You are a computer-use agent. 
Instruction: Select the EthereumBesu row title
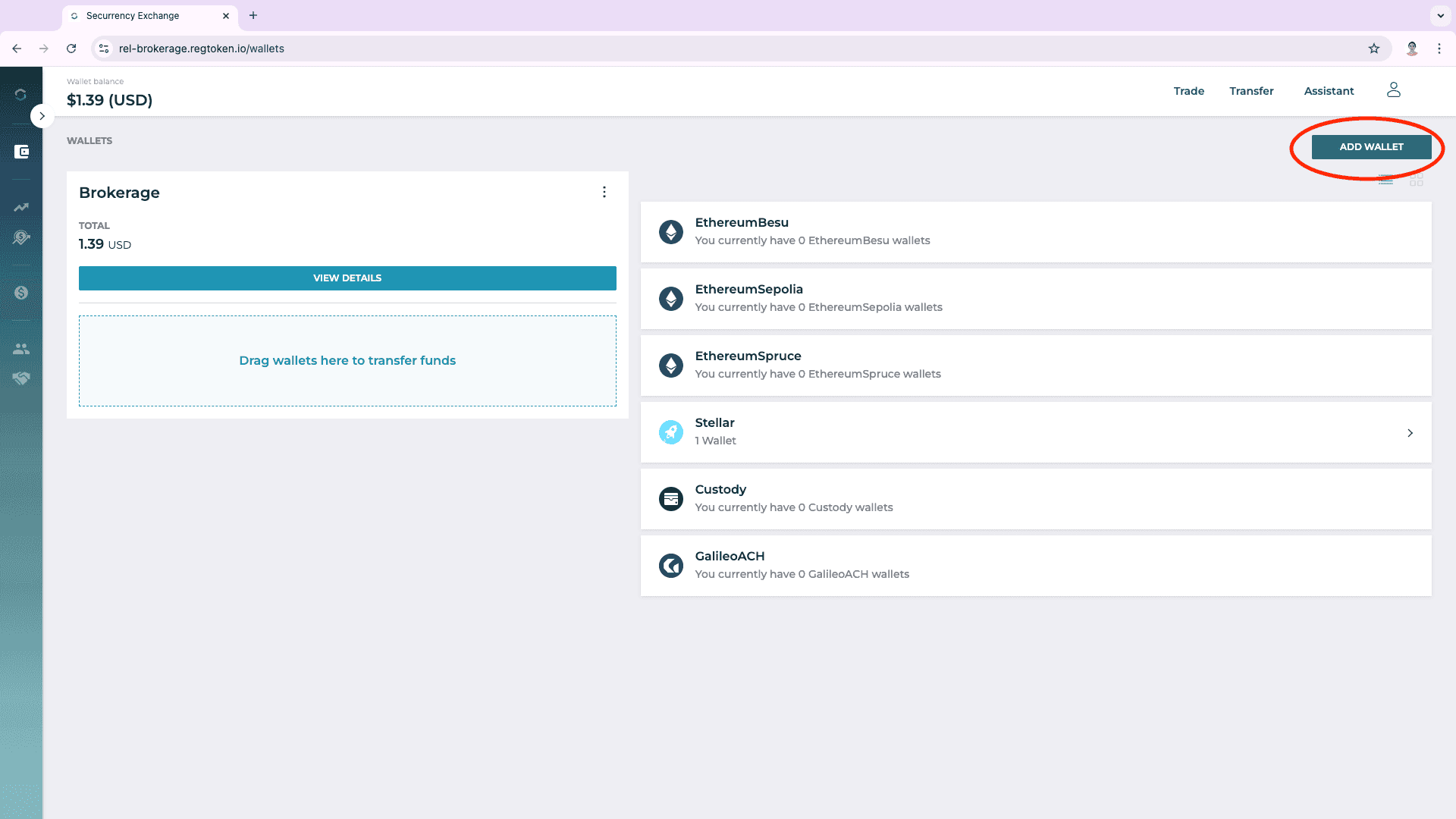pyautogui.click(x=742, y=223)
